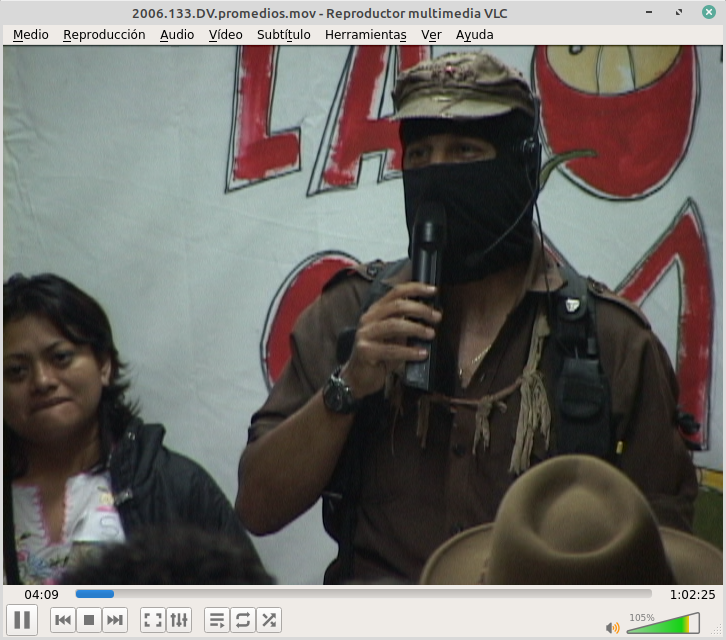Mute audio via speaker icon
Image resolution: width=726 pixels, height=640 pixels.
point(612,627)
